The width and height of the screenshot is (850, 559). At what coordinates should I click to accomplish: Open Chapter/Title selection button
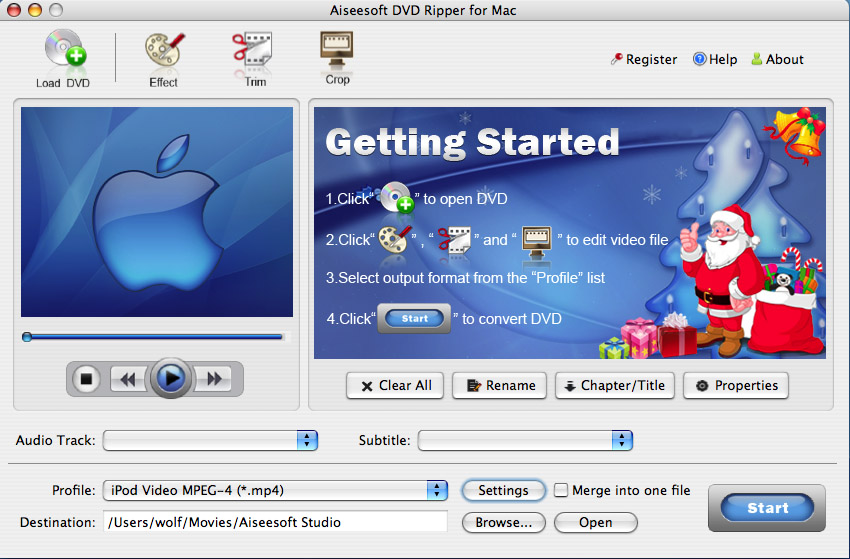615,385
